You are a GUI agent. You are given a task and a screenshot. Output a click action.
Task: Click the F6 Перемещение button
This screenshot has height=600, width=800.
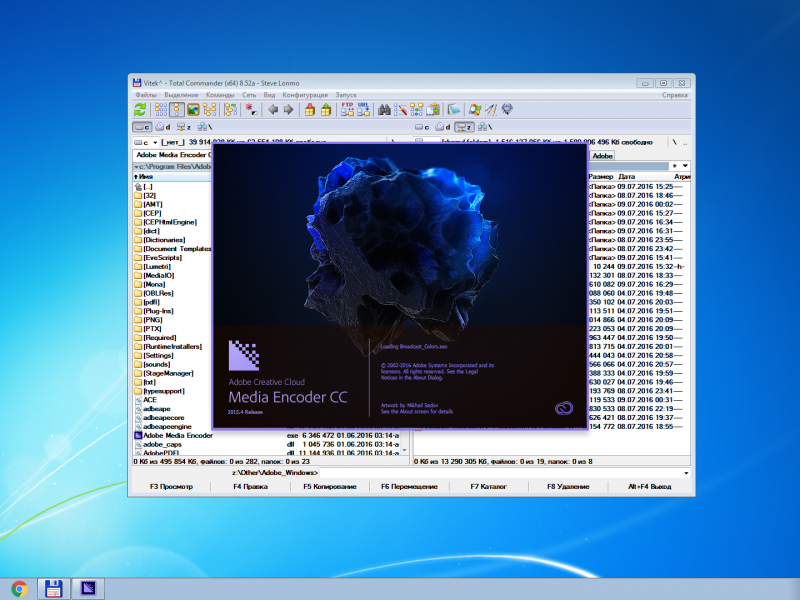[409, 487]
